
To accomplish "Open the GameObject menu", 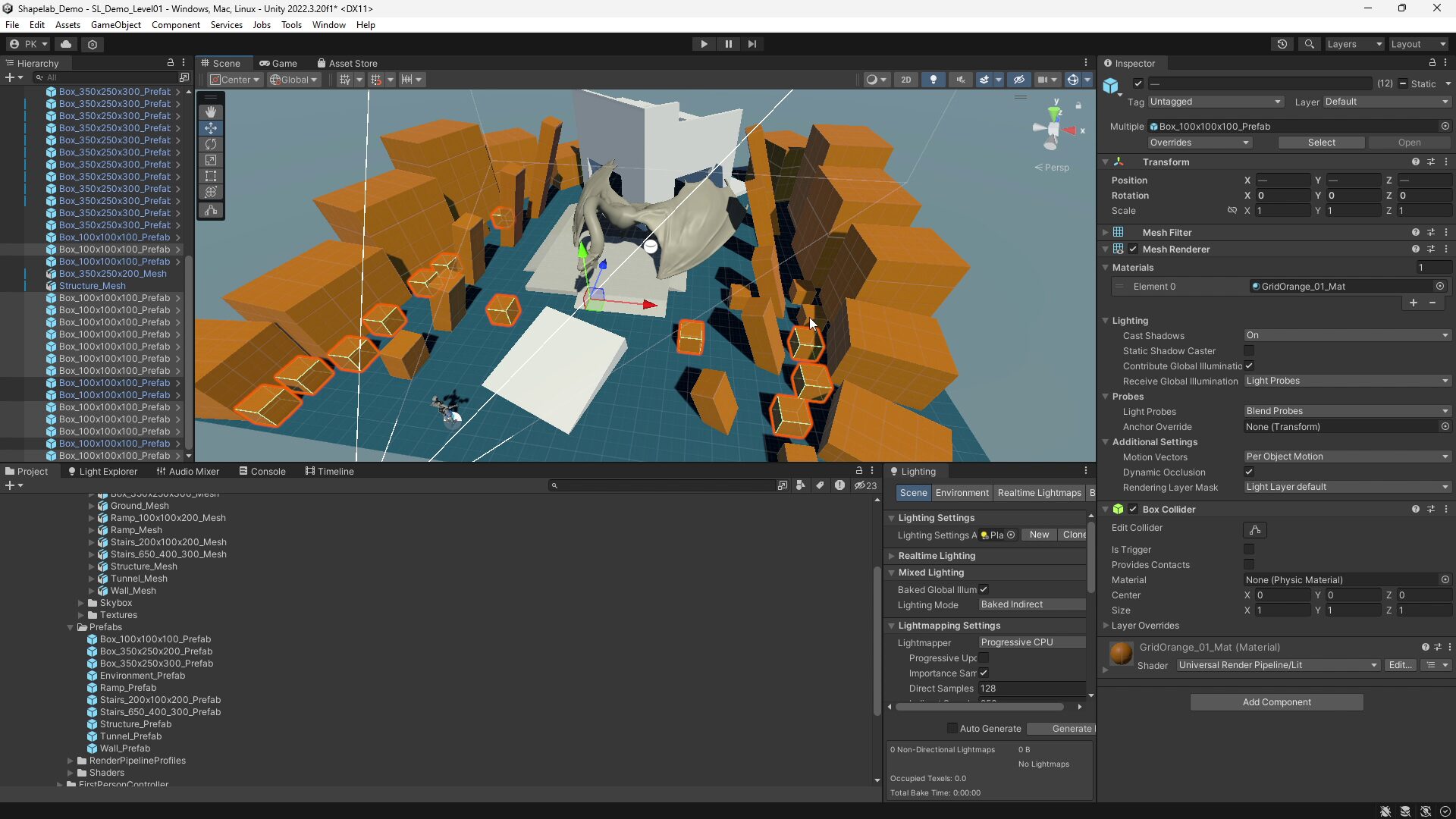I will [116, 25].
